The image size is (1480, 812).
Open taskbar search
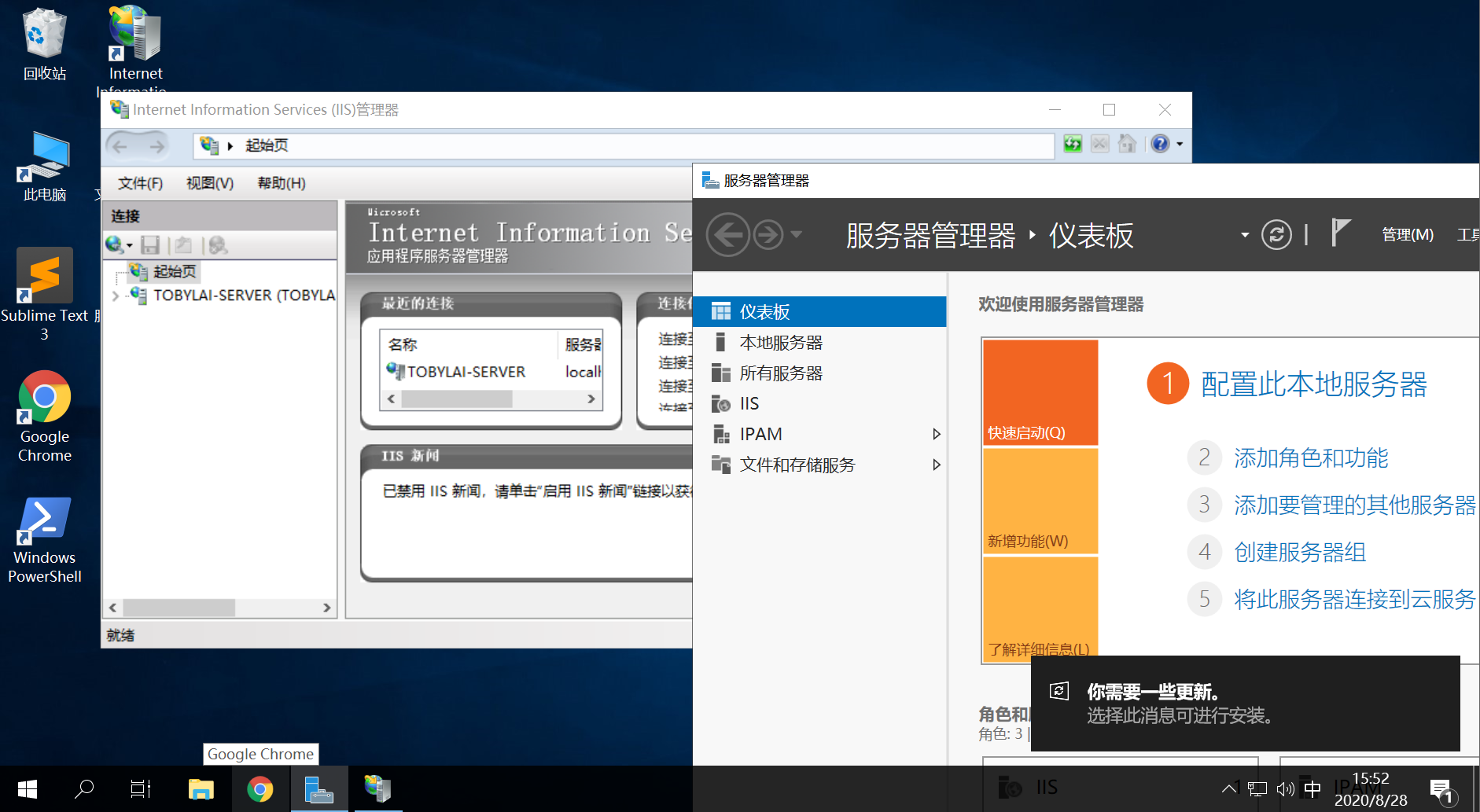click(84, 788)
